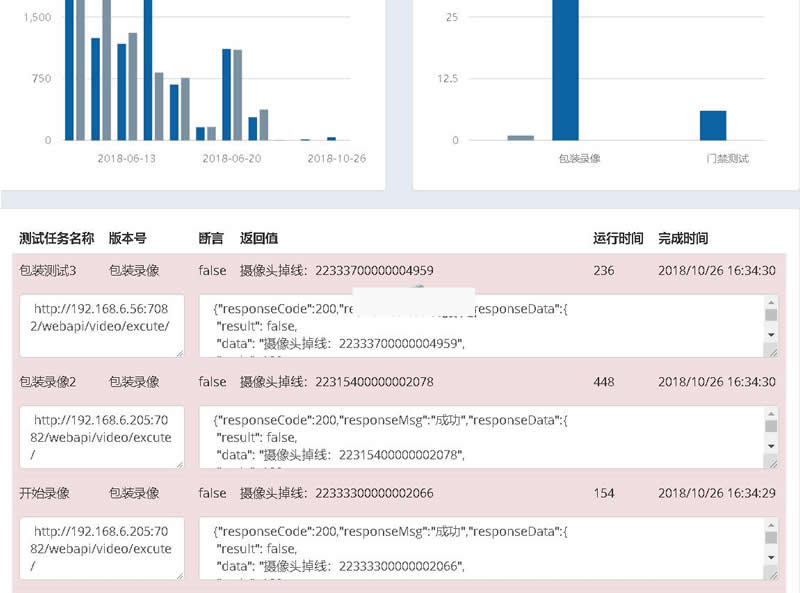800x593 pixels.
Task: Click return value 摄像头掉线: 22333300000002066
Action: pos(337,493)
